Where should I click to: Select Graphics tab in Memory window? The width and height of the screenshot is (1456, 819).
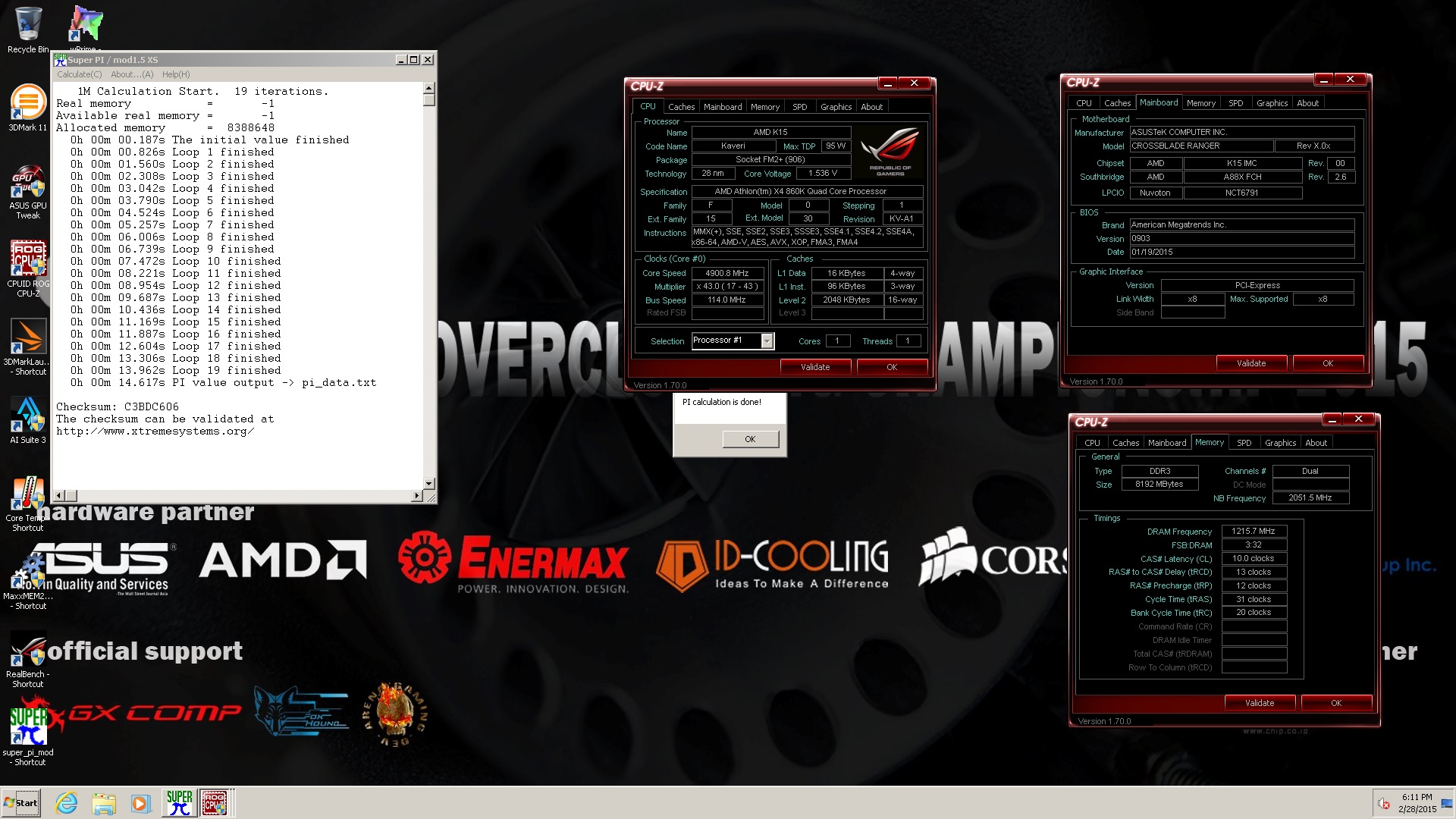coord(1280,443)
